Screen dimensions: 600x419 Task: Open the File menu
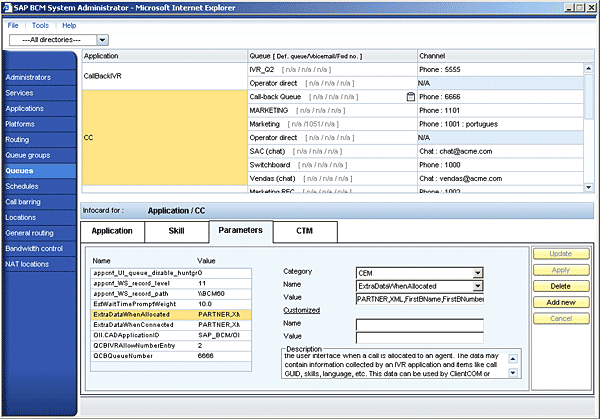point(14,24)
